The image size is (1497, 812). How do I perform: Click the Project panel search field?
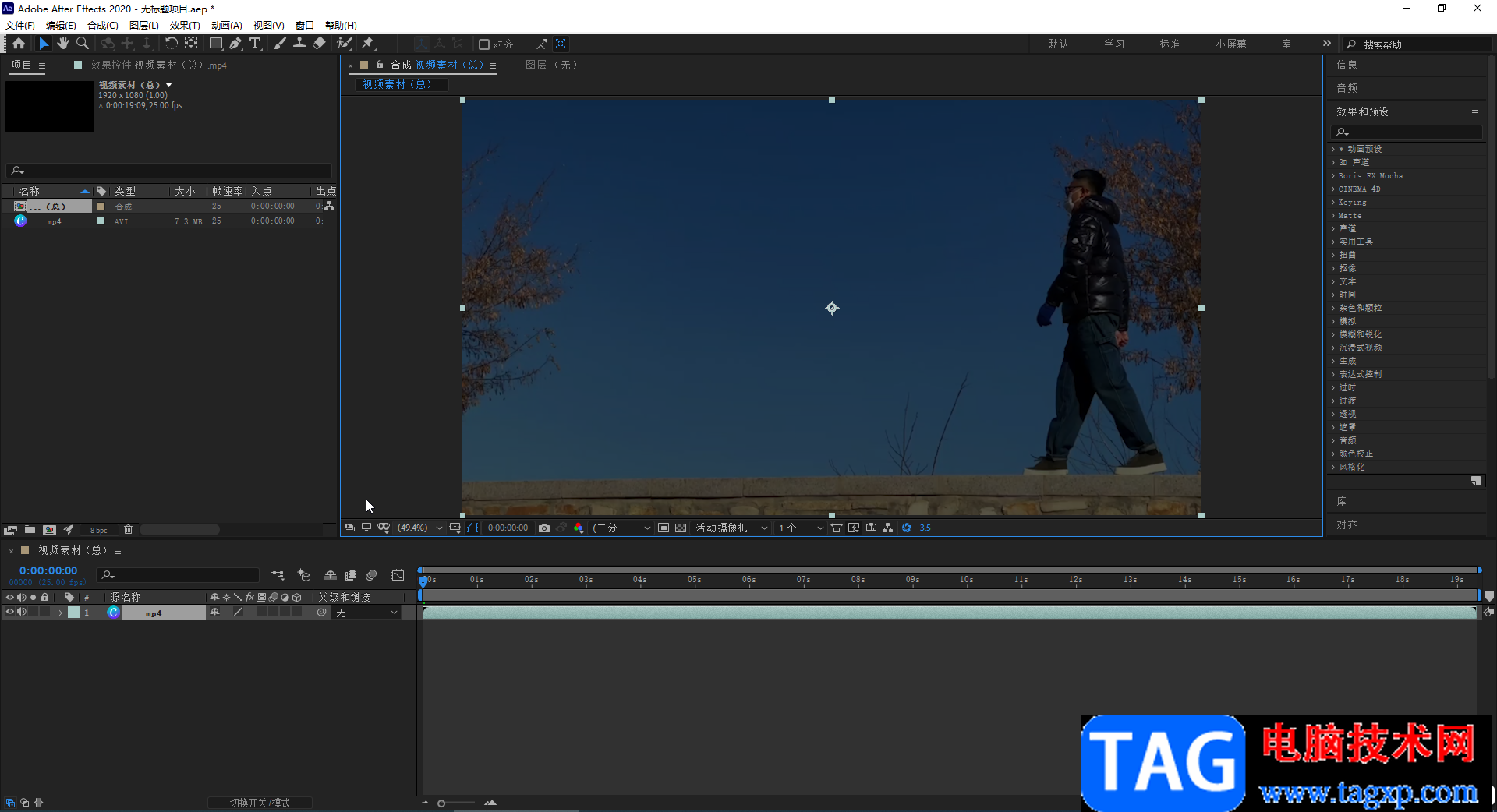point(168,171)
